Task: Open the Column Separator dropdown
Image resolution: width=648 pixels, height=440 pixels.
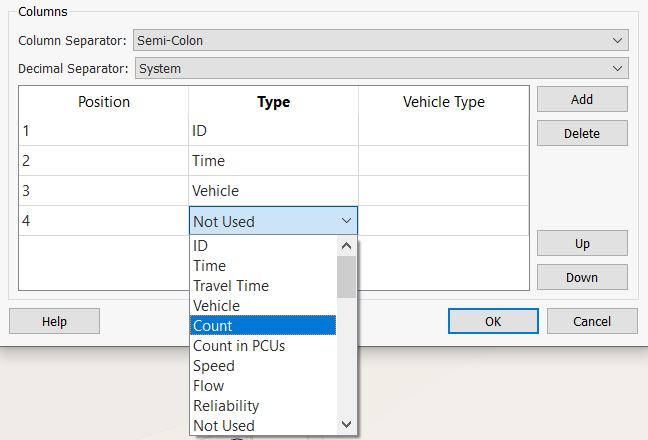Action: [x=380, y=40]
